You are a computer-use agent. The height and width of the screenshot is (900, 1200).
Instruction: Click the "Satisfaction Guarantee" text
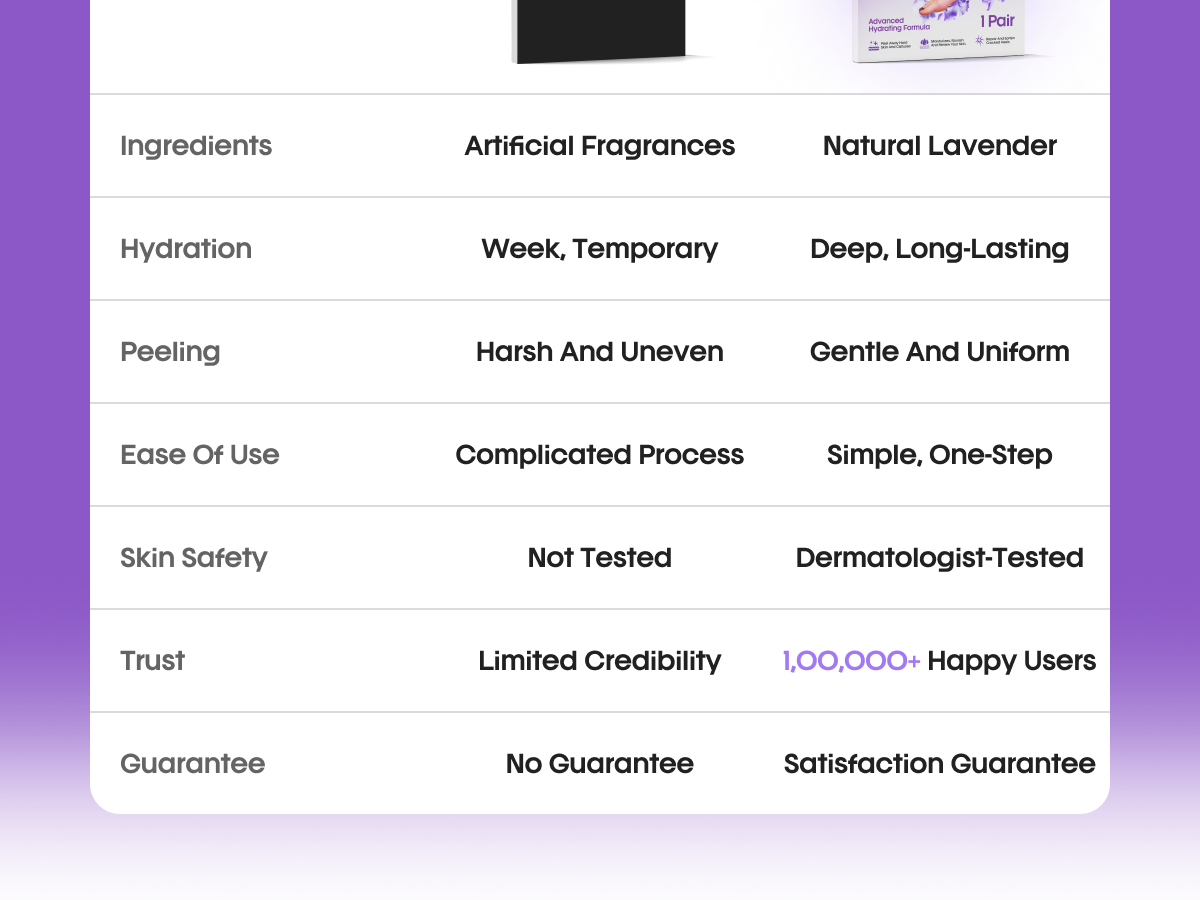[x=939, y=764]
